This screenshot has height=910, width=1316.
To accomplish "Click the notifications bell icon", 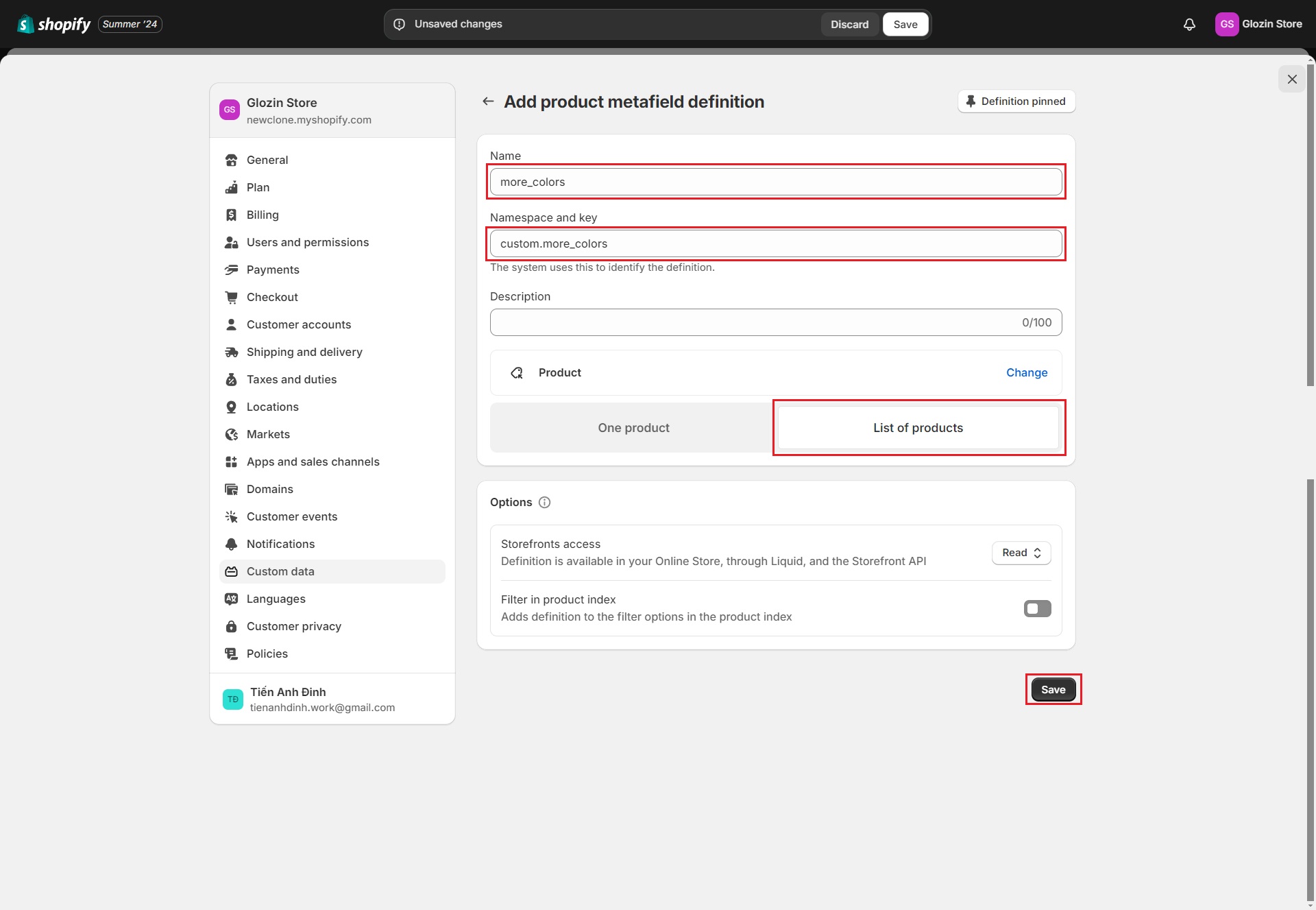I will 1189,25.
